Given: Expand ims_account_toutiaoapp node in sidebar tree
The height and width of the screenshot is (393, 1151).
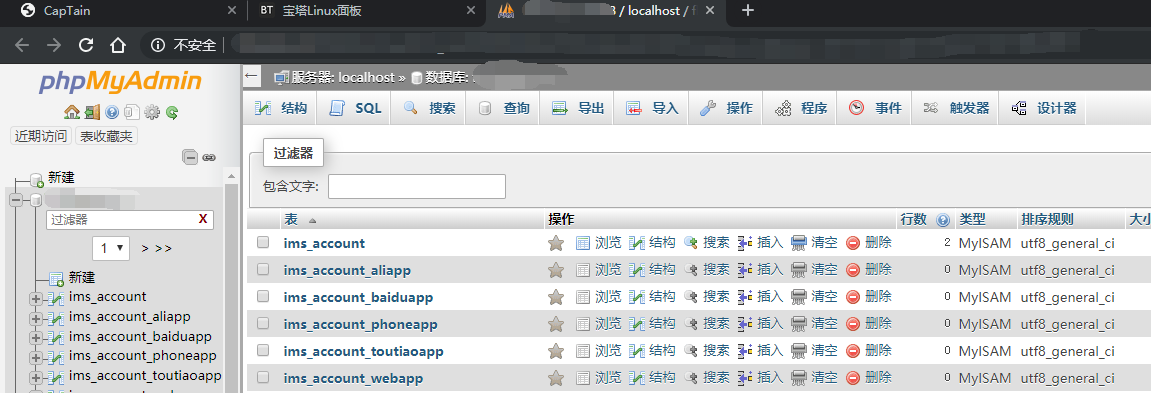Looking at the screenshot, I should click(35, 378).
